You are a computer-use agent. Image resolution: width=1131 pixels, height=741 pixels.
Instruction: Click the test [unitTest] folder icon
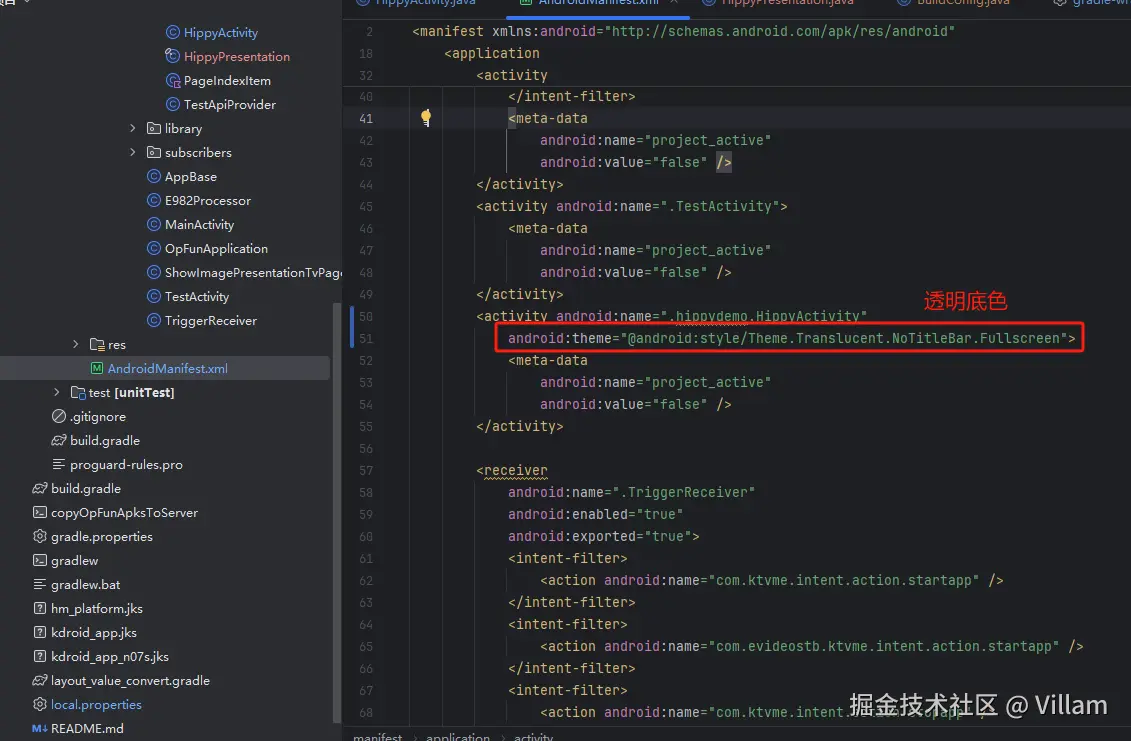pos(78,393)
